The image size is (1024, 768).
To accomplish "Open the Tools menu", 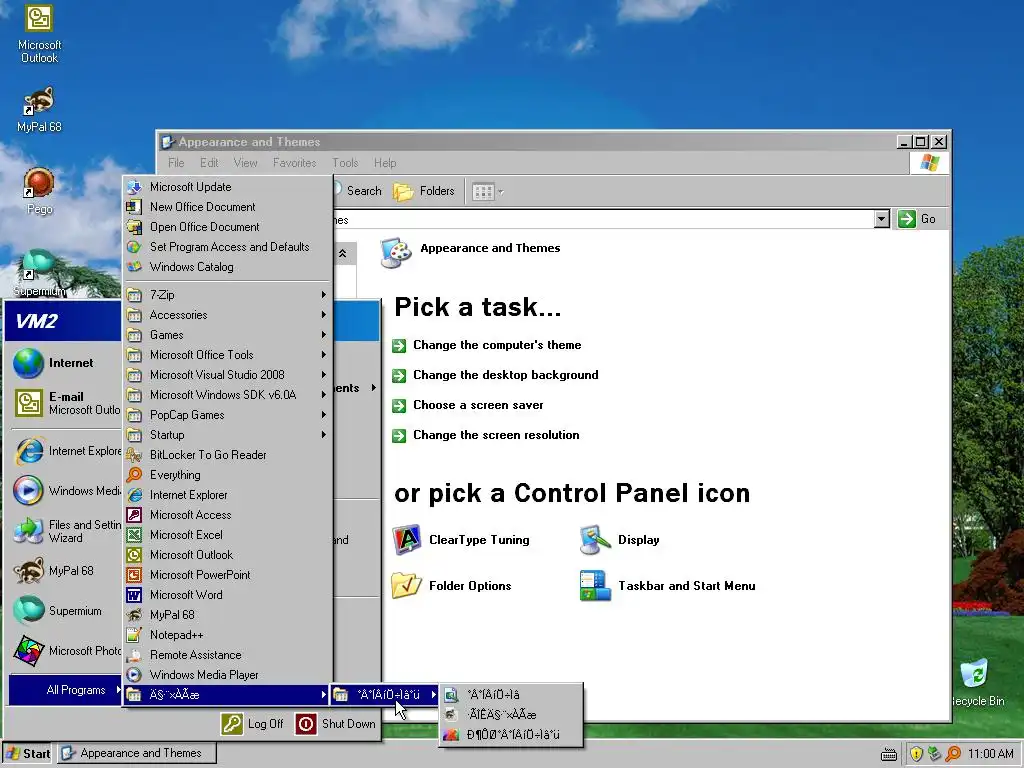I will pyautogui.click(x=345, y=163).
